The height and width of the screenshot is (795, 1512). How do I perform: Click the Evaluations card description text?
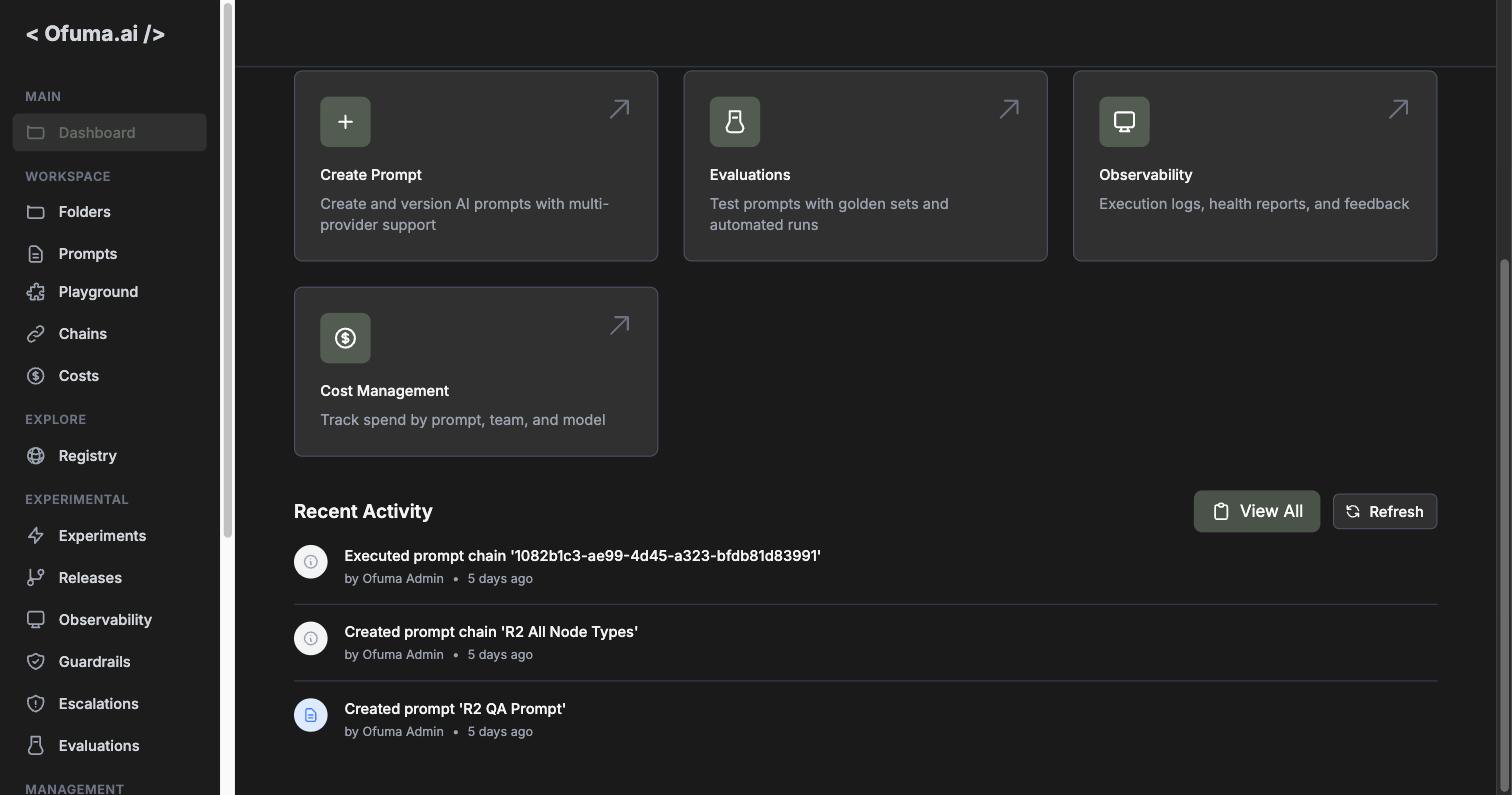829,214
